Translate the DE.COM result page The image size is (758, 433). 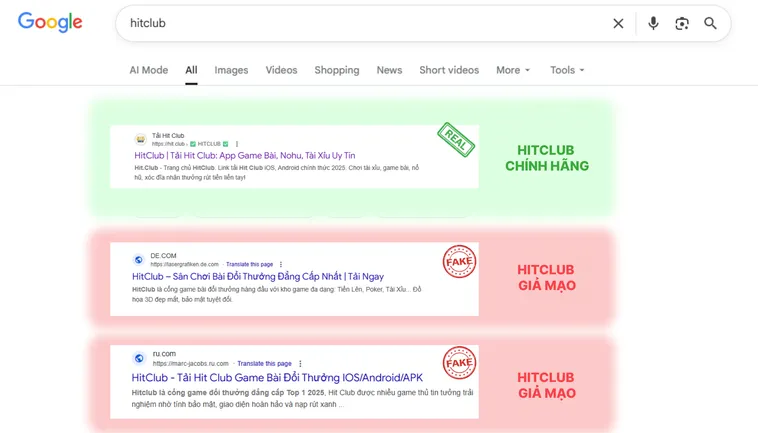click(x=249, y=264)
